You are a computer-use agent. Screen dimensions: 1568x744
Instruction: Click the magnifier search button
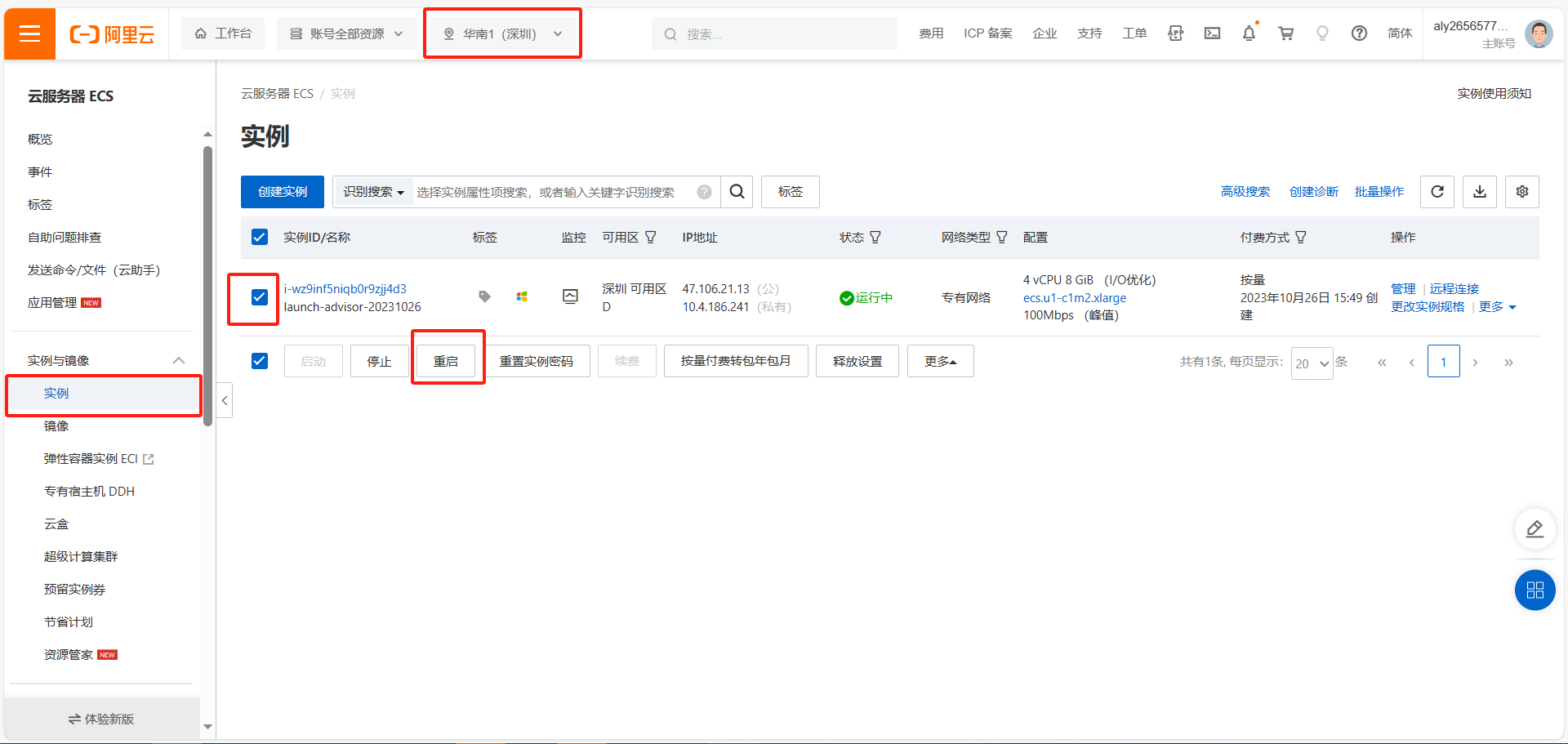(737, 192)
